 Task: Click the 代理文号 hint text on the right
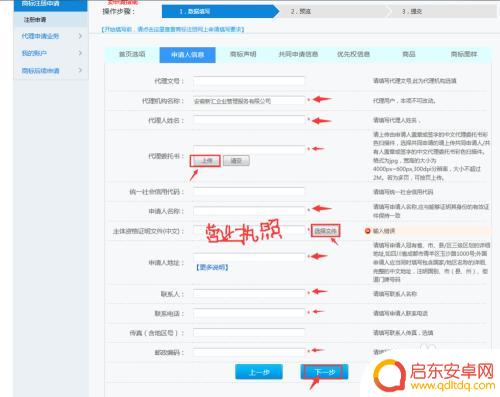tap(414, 81)
